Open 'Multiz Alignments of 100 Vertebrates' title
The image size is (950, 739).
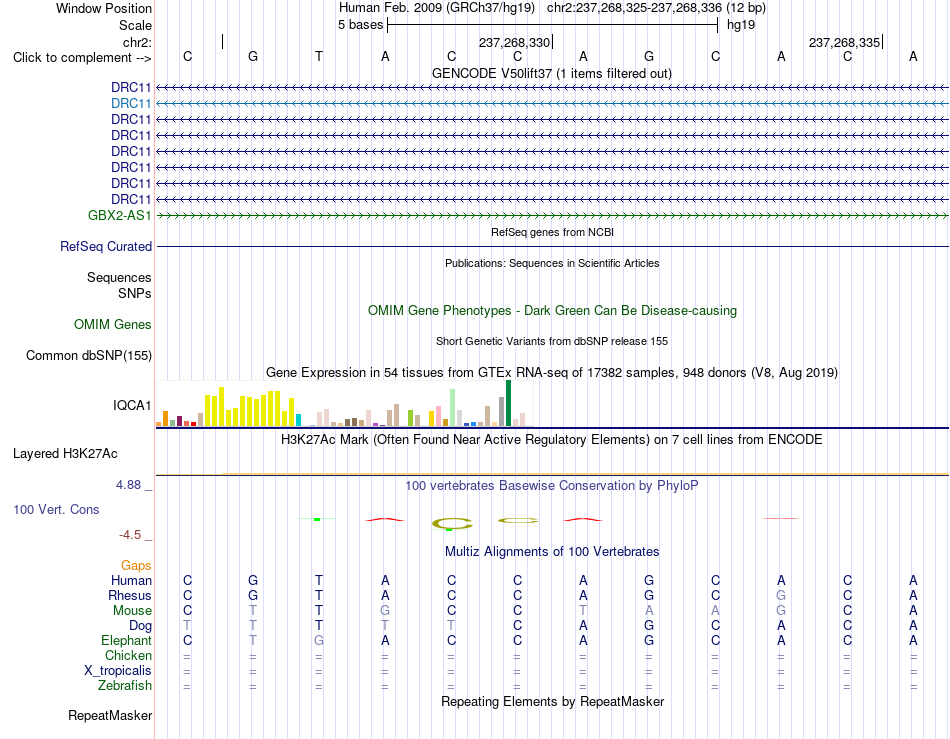point(552,551)
